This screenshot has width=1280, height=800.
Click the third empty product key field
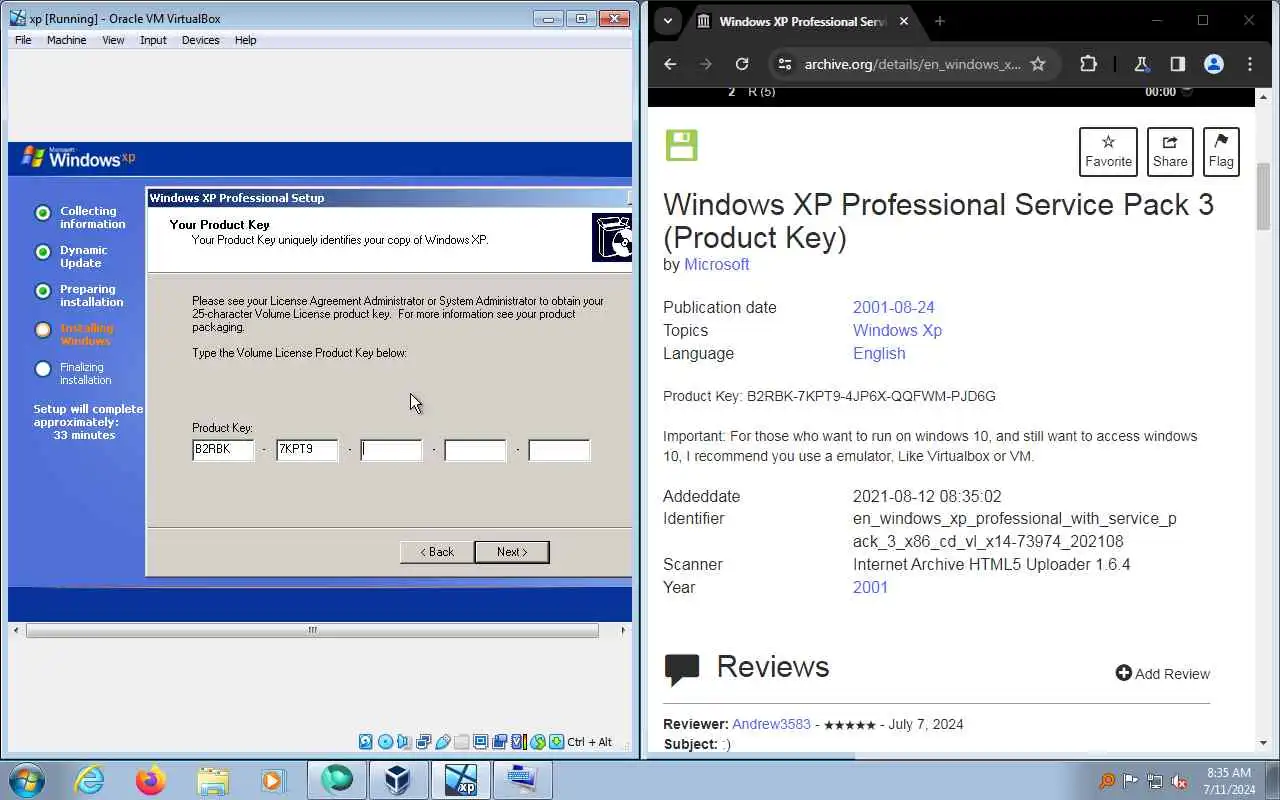pos(391,450)
